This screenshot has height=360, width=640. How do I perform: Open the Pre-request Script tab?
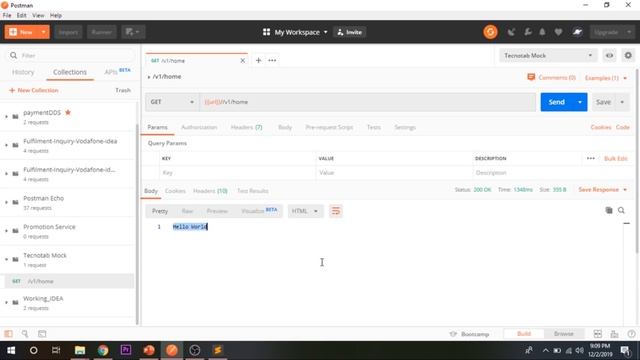[329, 127]
